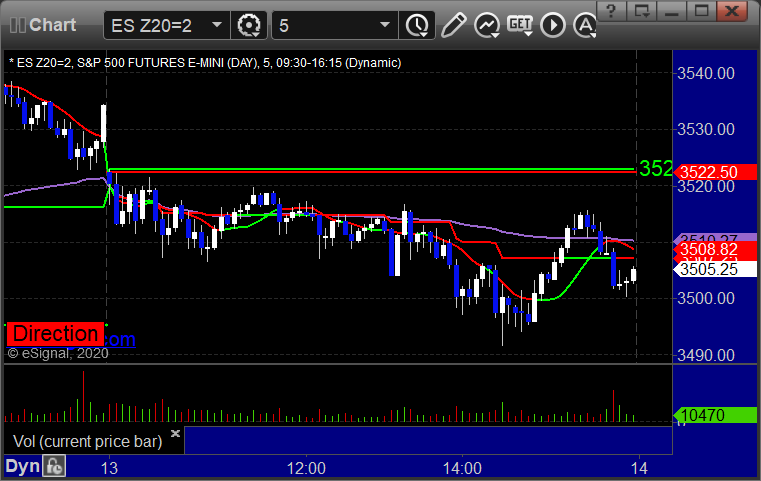Maximize the chart window
This screenshot has height=481, width=761.
(x=701, y=11)
